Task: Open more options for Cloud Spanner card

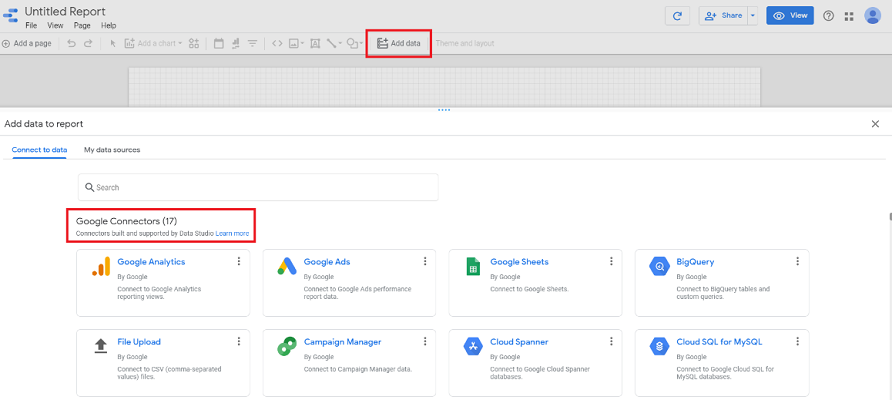Action: [x=612, y=341]
